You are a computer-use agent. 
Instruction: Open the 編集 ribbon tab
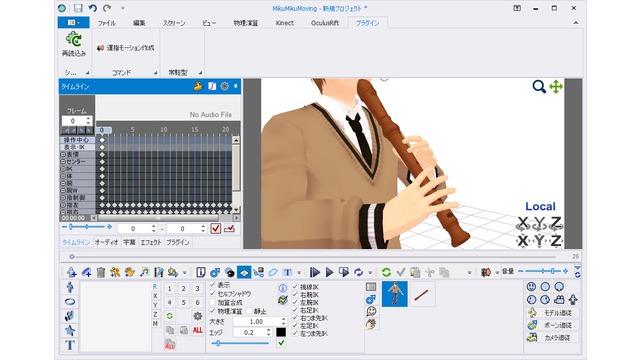click(x=139, y=23)
